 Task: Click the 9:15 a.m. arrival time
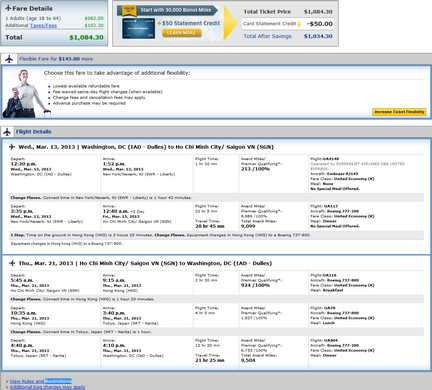(114, 280)
